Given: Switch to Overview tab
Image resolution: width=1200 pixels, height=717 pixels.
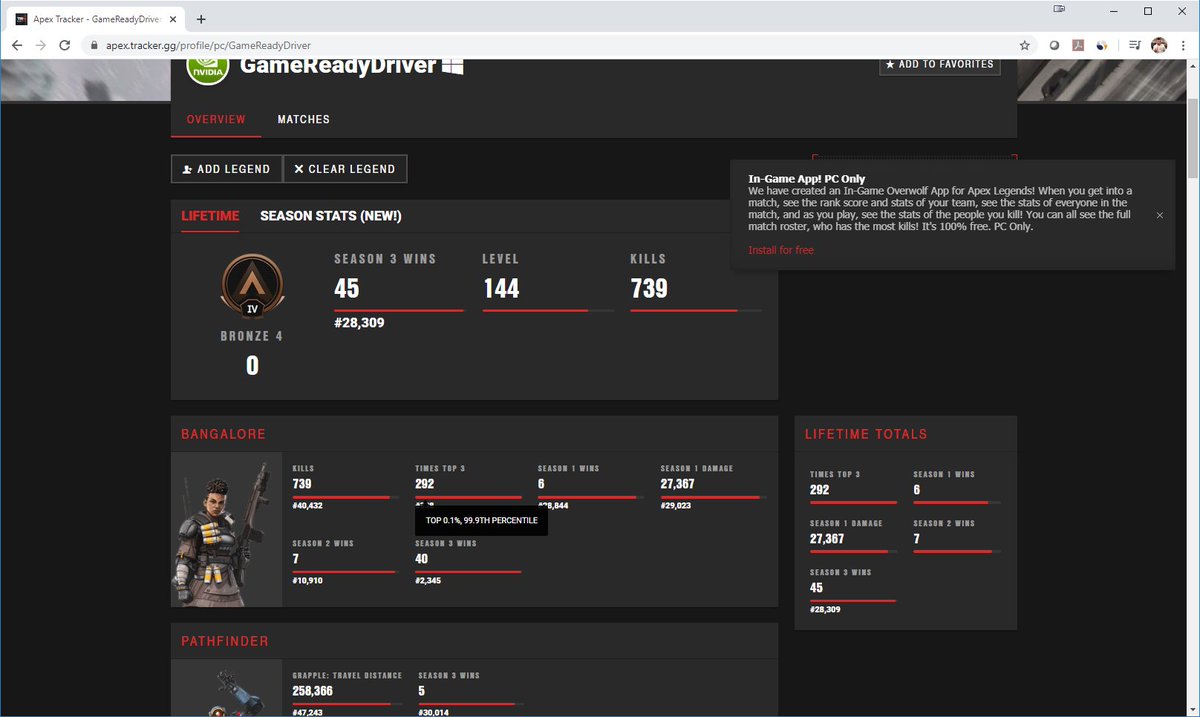Looking at the screenshot, I should [216, 119].
